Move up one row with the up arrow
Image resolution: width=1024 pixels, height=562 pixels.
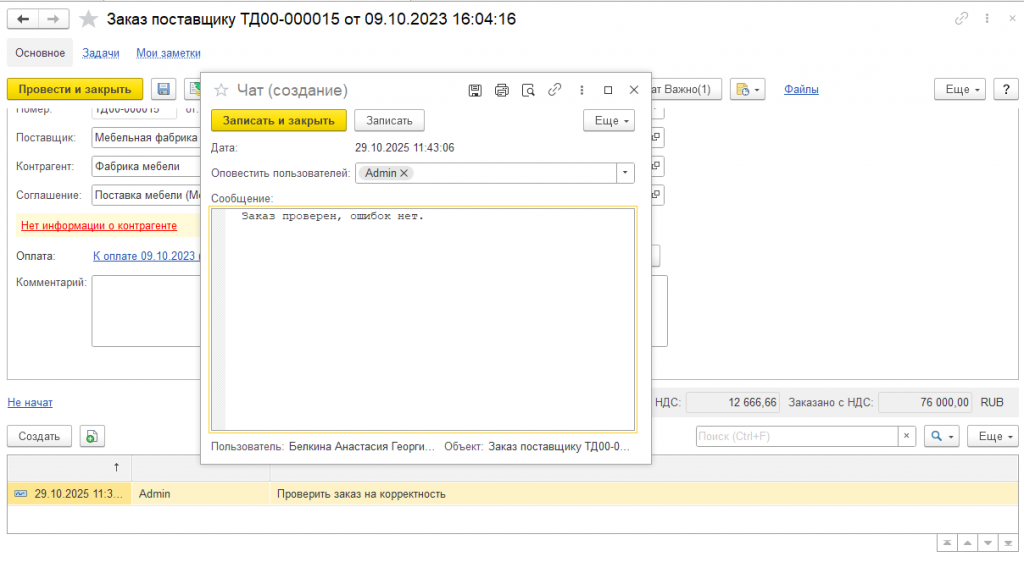click(x=967, y=543)
